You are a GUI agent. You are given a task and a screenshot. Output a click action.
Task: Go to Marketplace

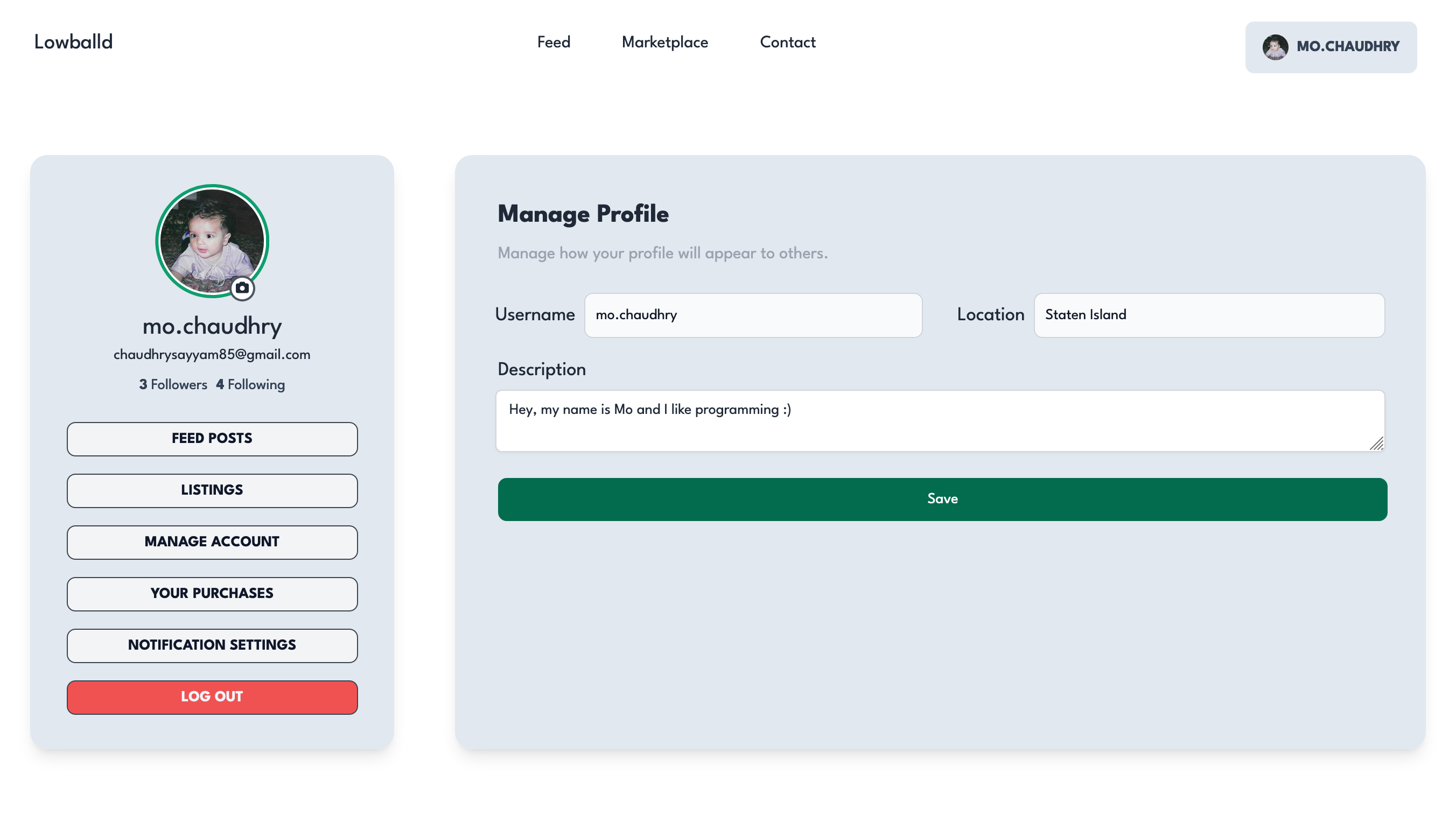tap(664, 43)
